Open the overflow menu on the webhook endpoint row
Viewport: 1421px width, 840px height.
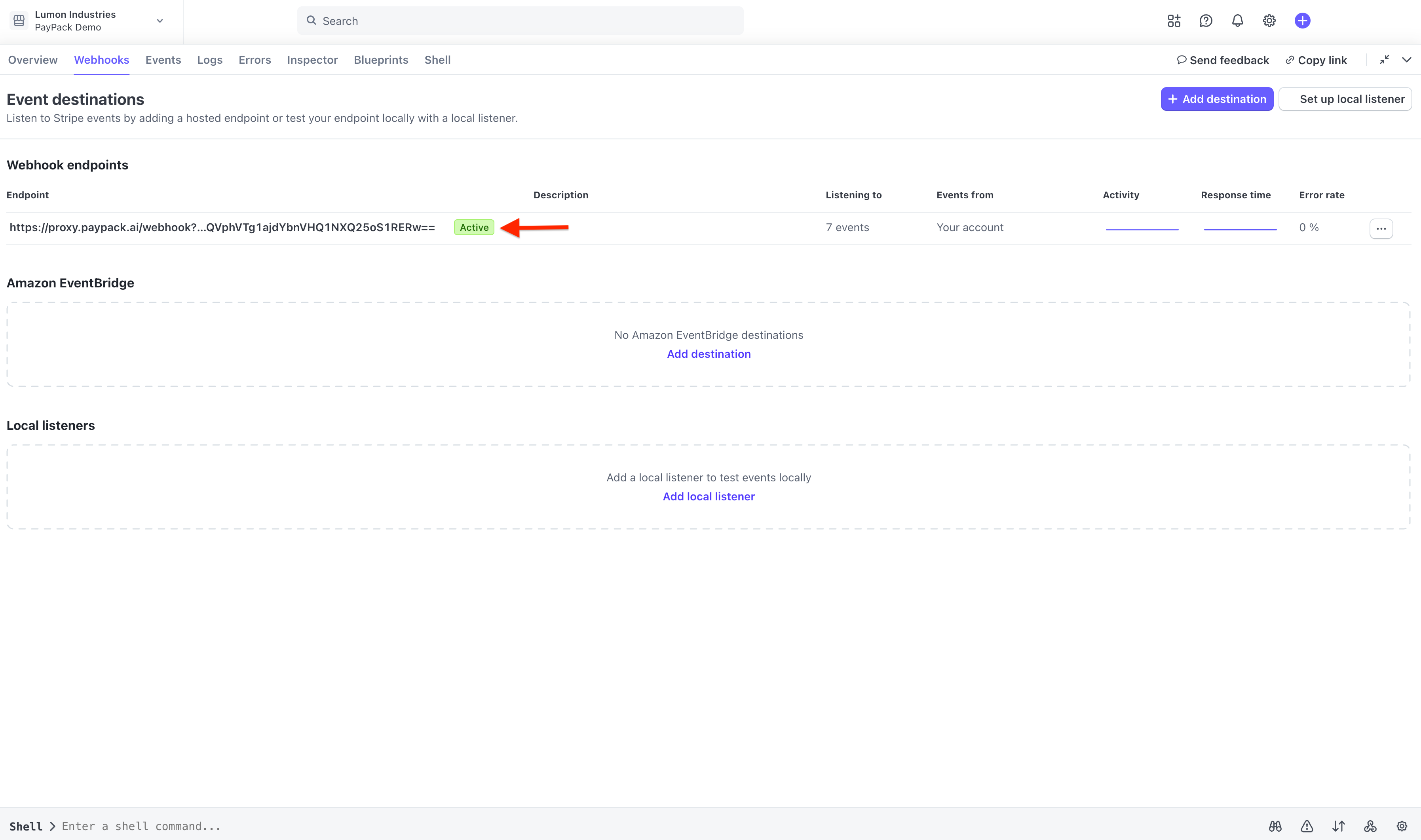1381,228
